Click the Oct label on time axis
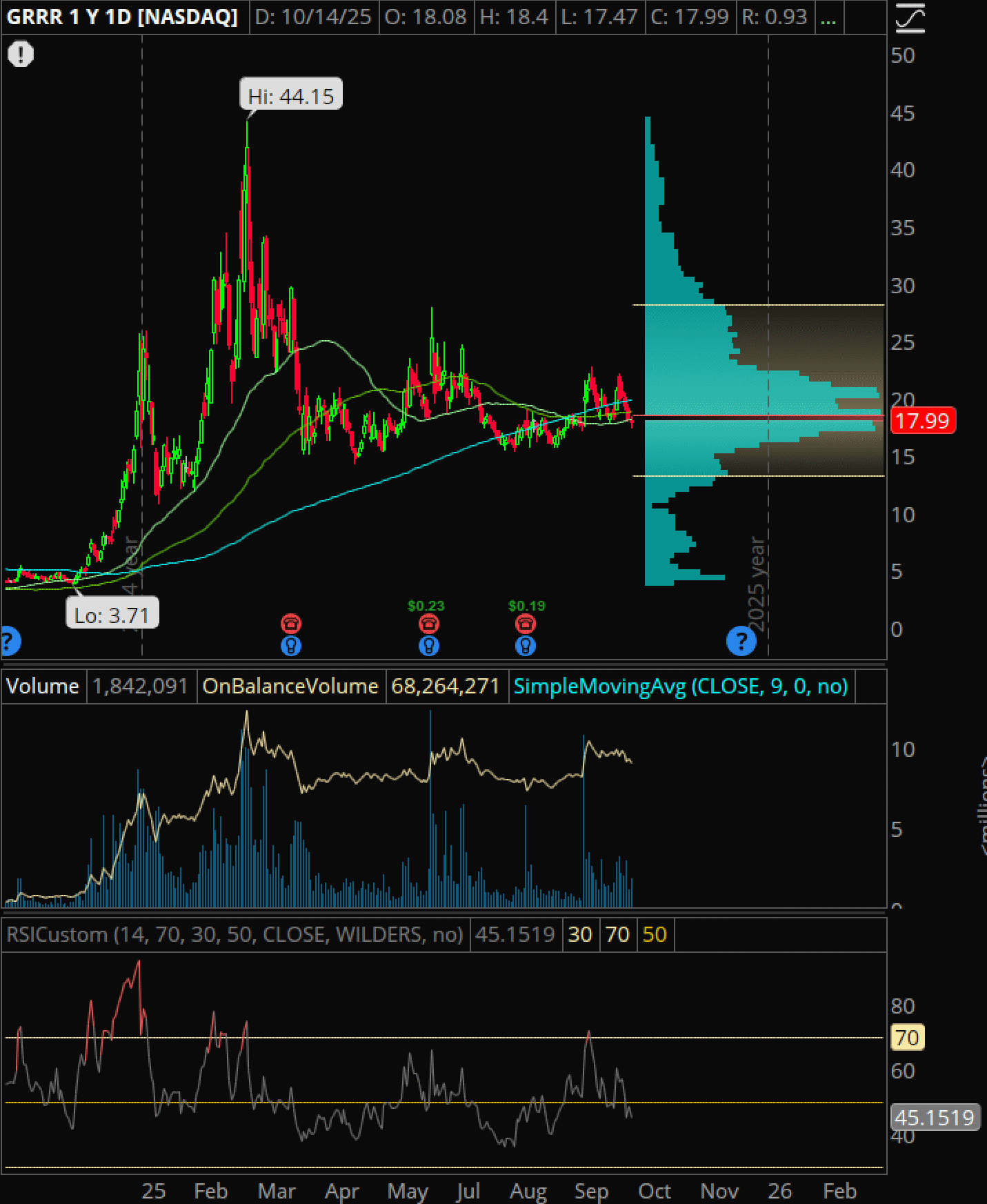 [655, 1191]
